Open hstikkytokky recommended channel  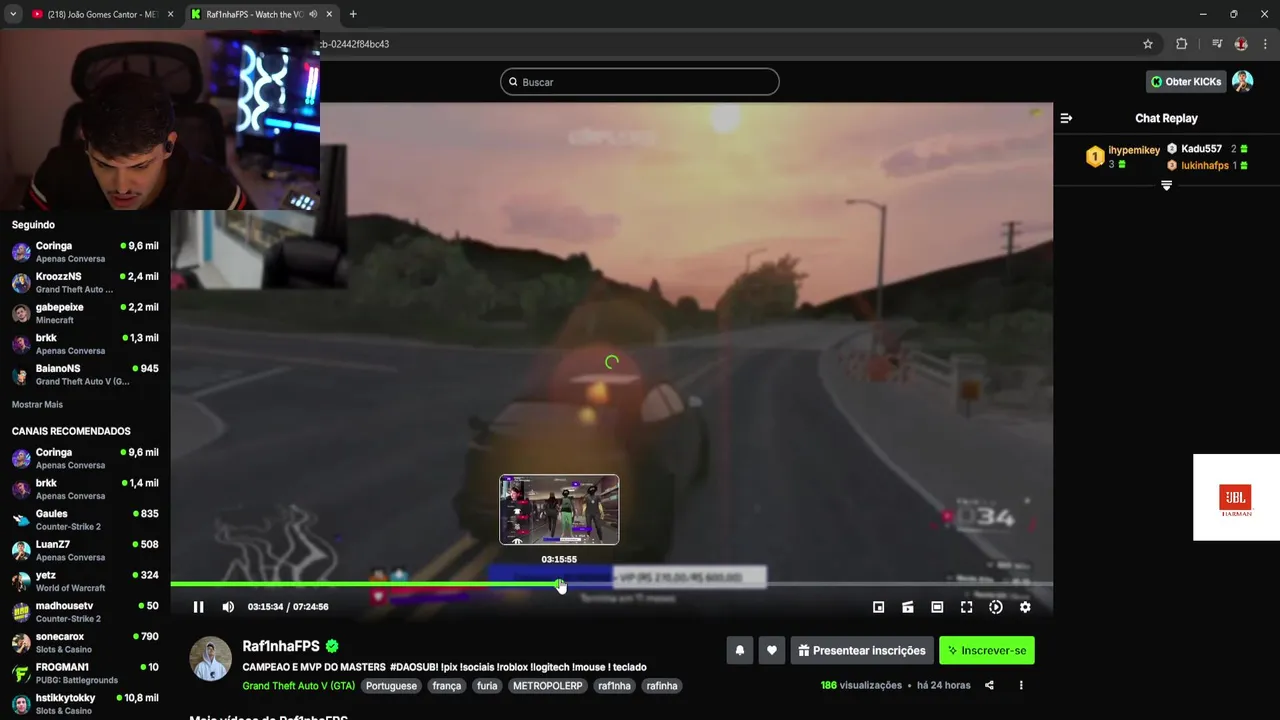coord(85,704)
